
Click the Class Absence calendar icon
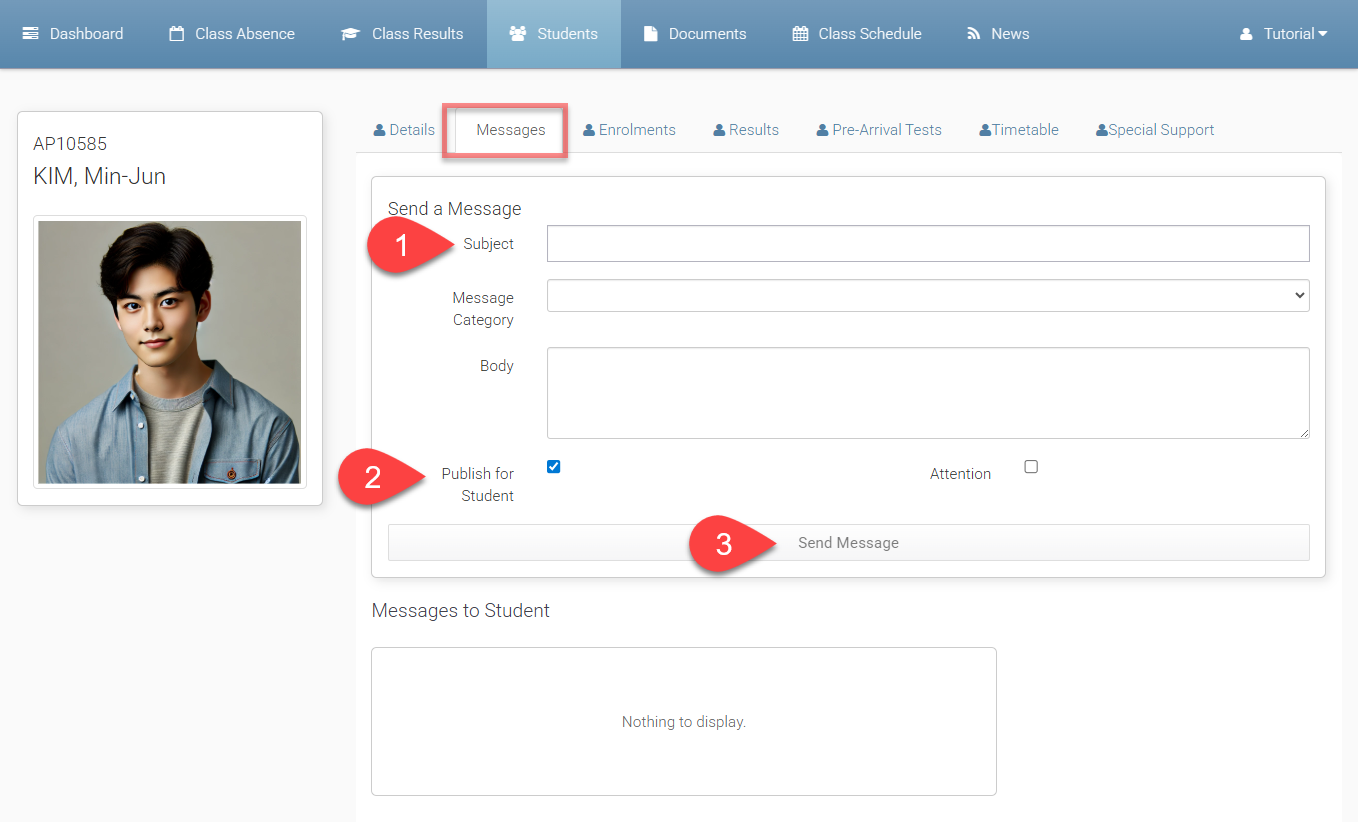click(x=177, y=34)
